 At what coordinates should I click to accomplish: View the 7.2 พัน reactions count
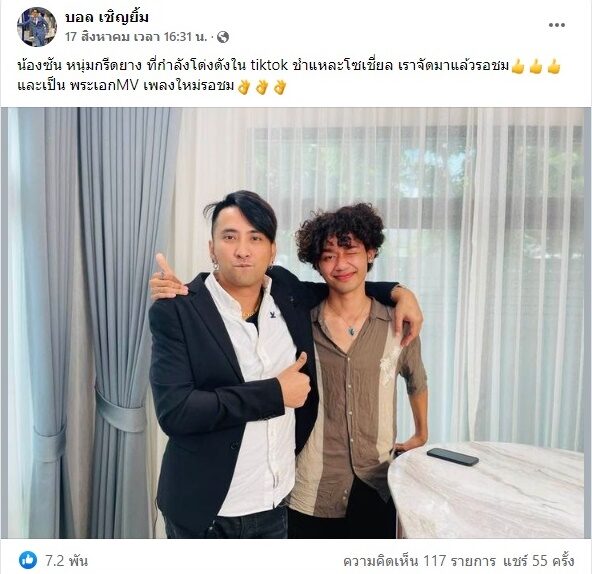(x=66, y=560)
